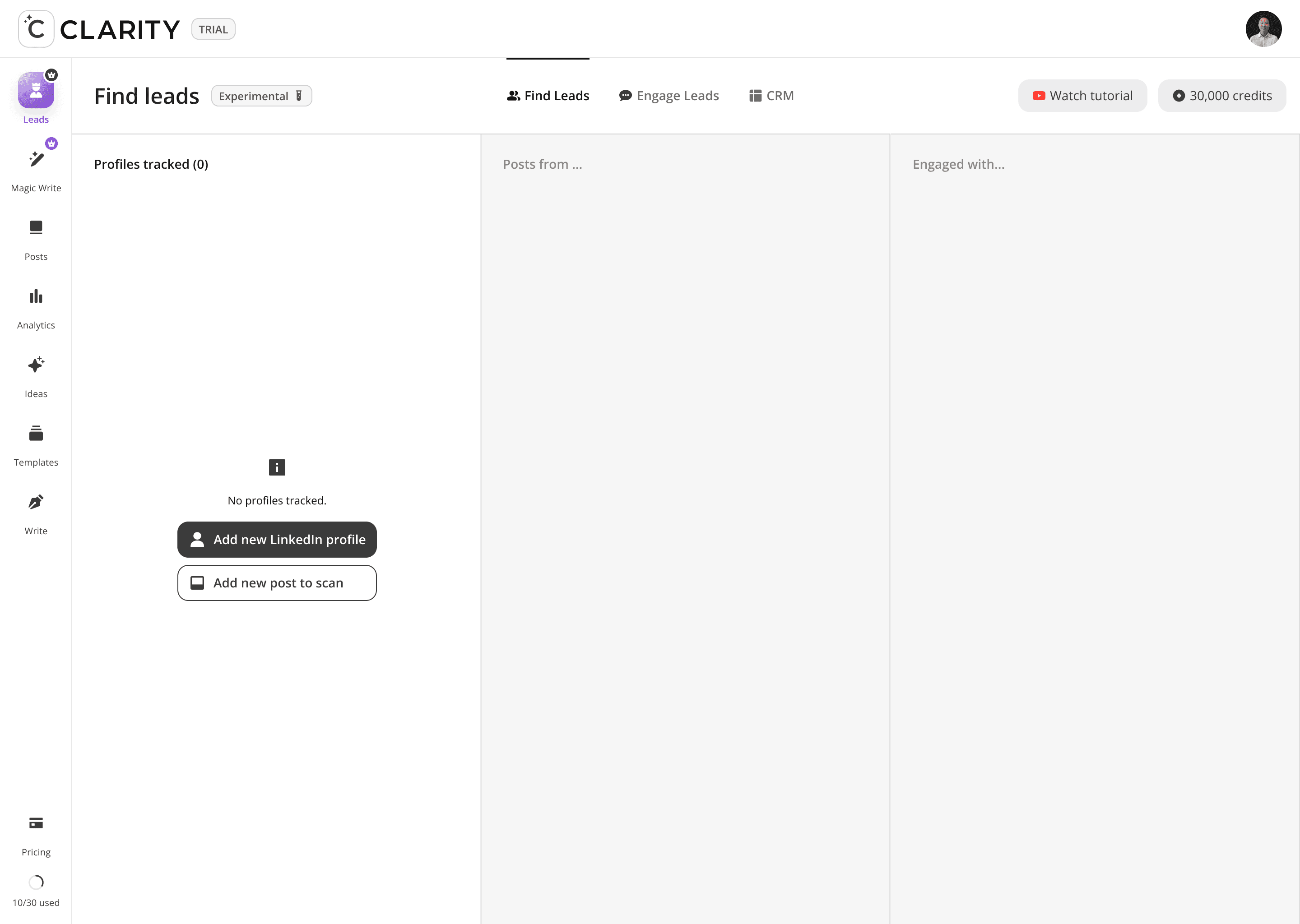Click the 10/30 used progress indicator
Screen dimensions: 1300x924
click(x=36, y=882)
